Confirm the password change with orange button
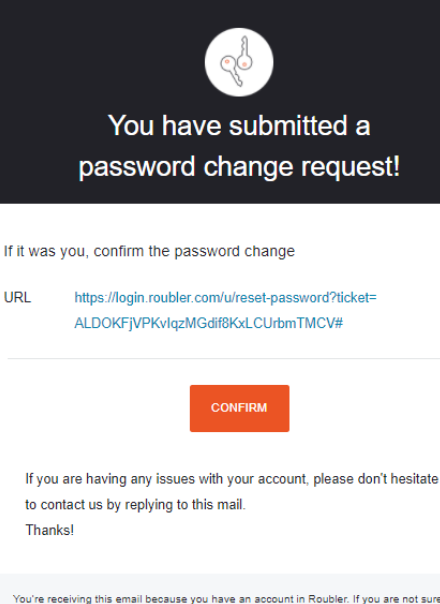The height and width of the screenshot is (604, 440). pyautogui.click(x=239, y=408)
